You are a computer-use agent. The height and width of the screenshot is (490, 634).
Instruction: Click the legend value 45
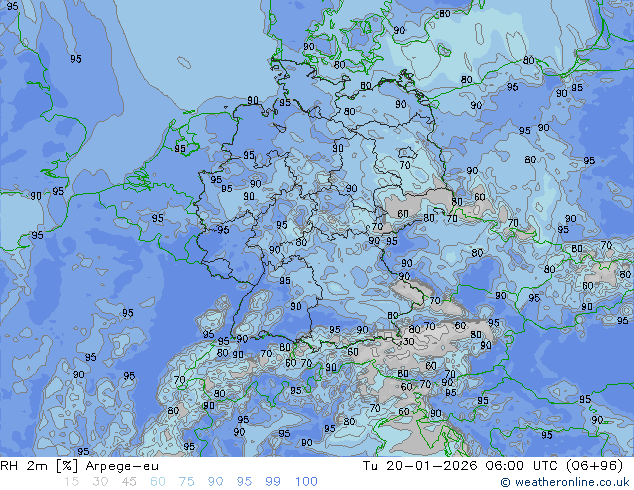coord(129,482)
